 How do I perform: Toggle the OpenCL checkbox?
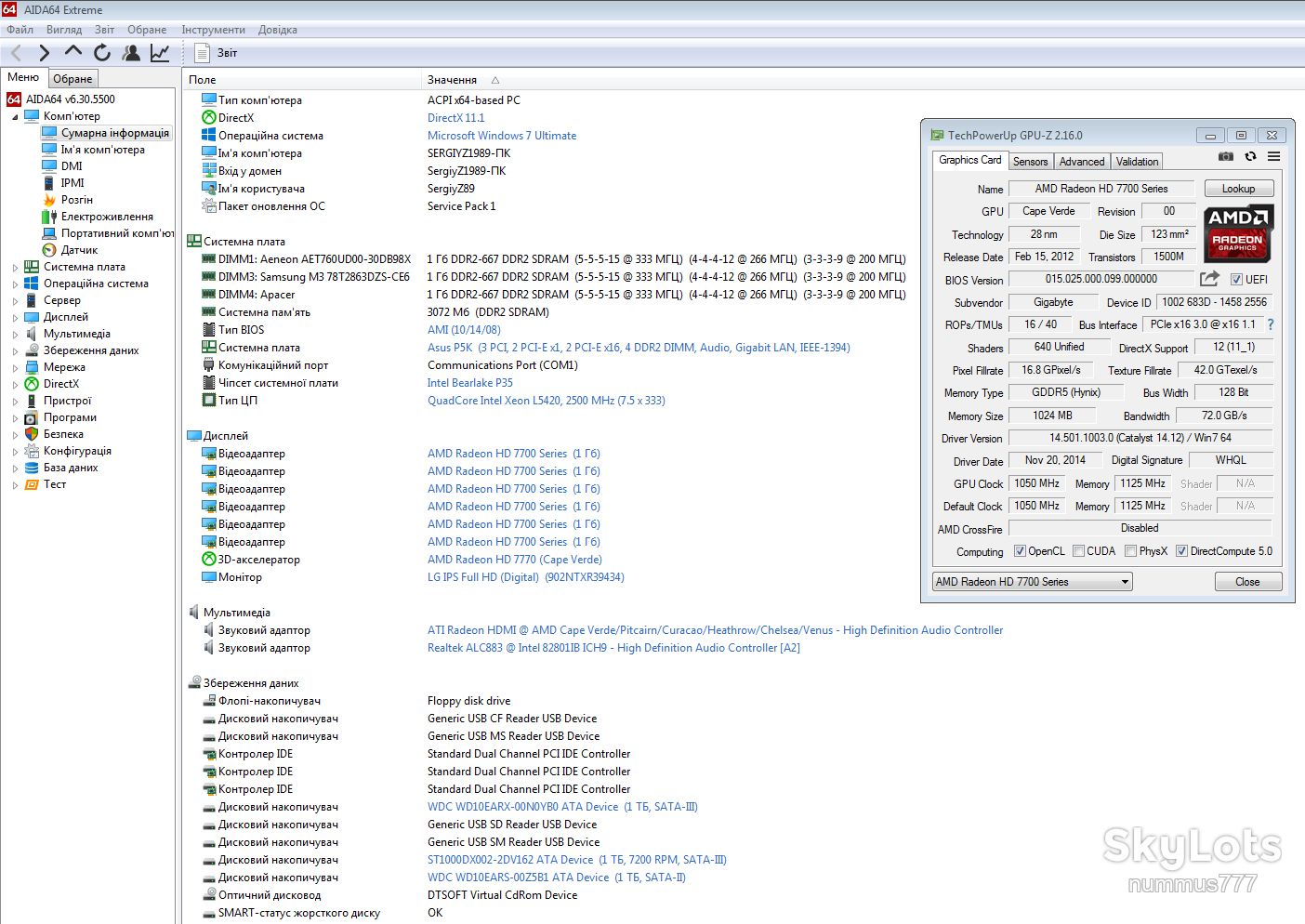coord(1020,551)
